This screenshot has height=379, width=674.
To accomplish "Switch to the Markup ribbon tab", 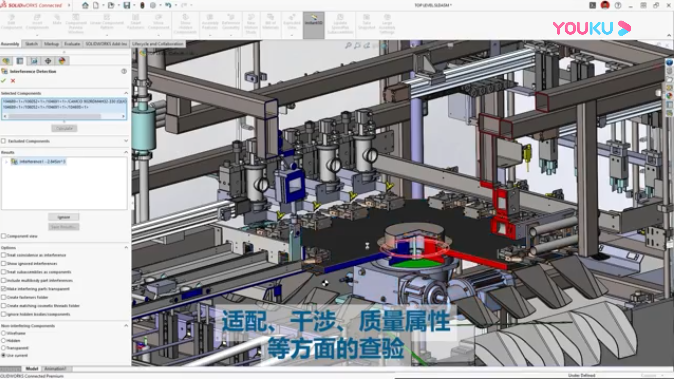I will click(51, 44).
